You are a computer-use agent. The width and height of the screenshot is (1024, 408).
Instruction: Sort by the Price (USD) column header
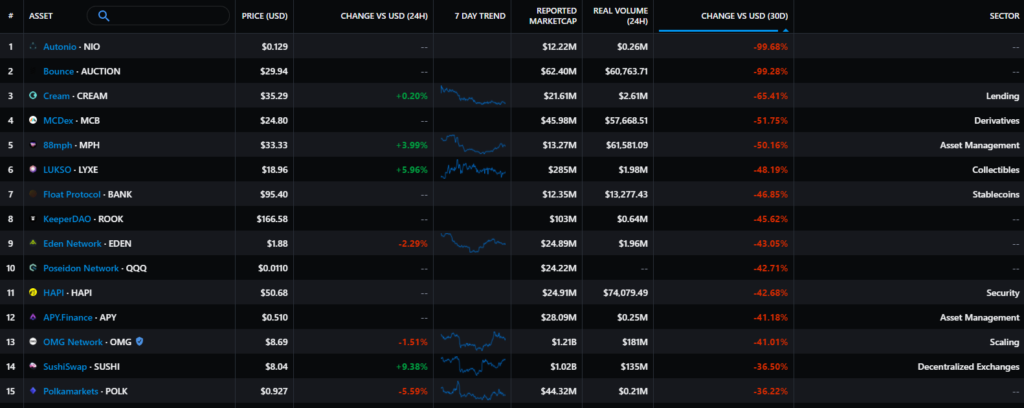[264, 16]
